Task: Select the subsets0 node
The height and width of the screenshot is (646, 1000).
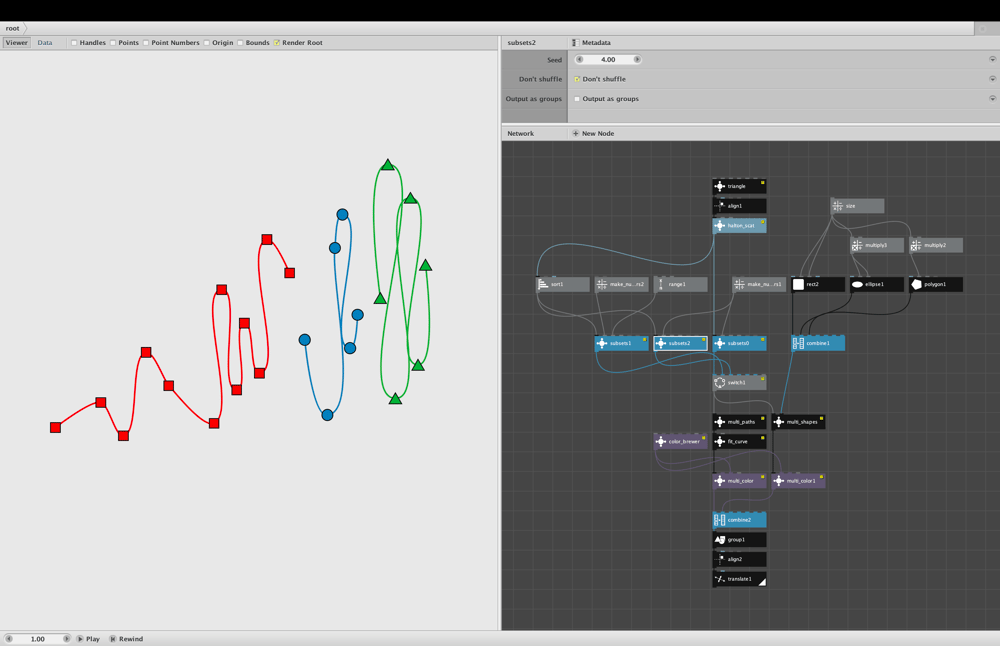Action: coord(739,343)
